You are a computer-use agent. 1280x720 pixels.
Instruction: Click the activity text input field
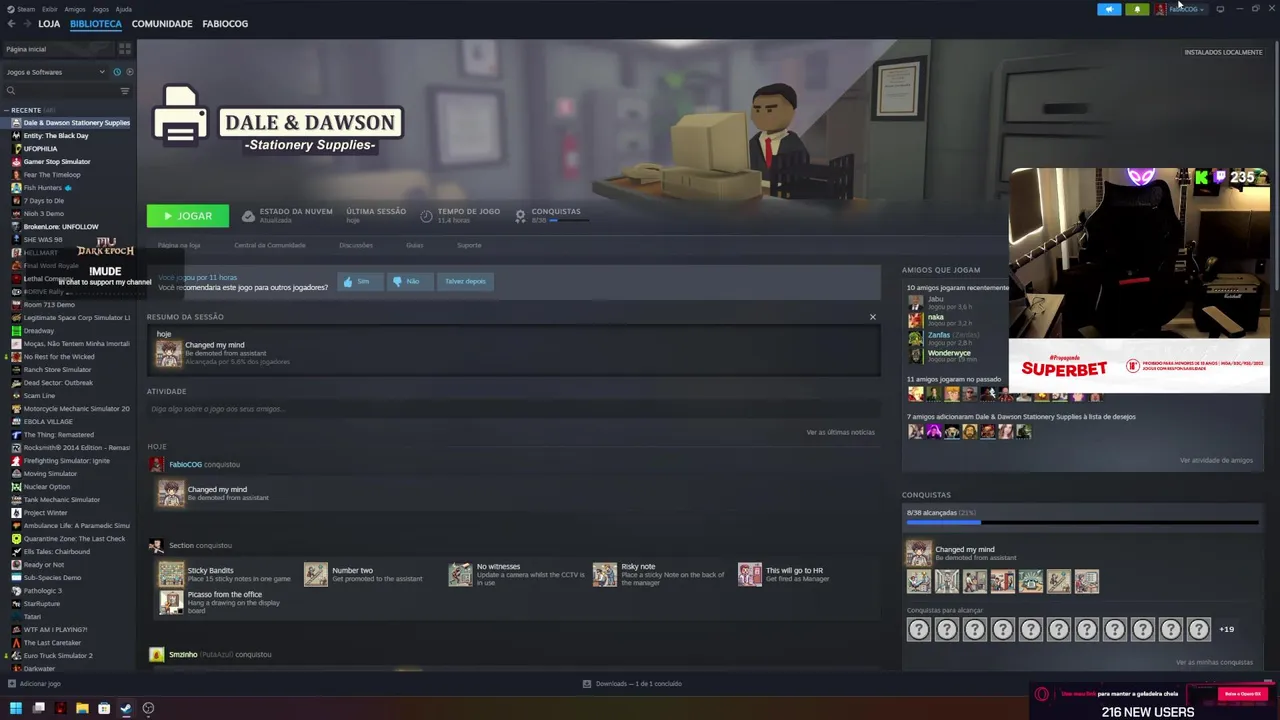pyautogui.click(x=513, y=409)
